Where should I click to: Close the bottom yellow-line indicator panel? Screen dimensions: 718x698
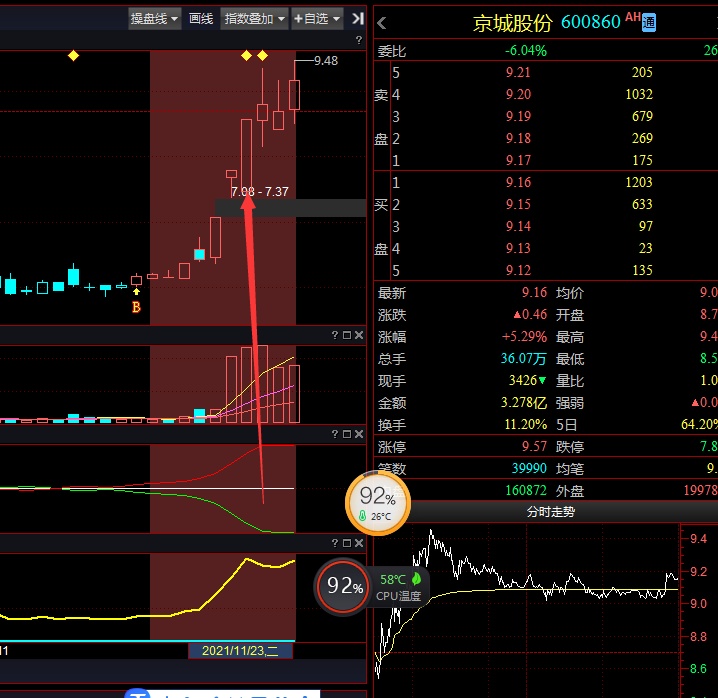pos(359,543)
